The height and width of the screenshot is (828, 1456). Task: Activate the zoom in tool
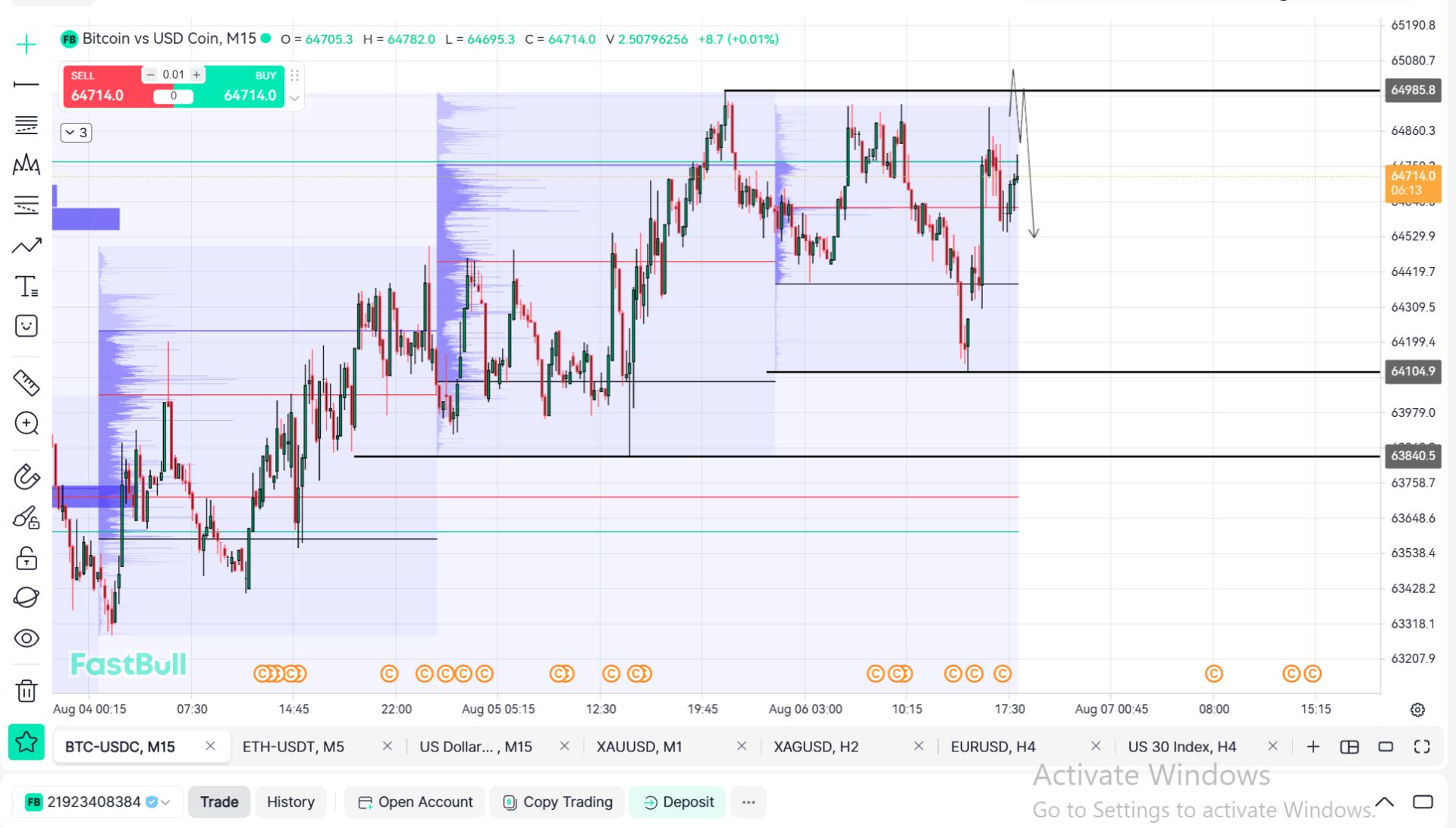27,423
